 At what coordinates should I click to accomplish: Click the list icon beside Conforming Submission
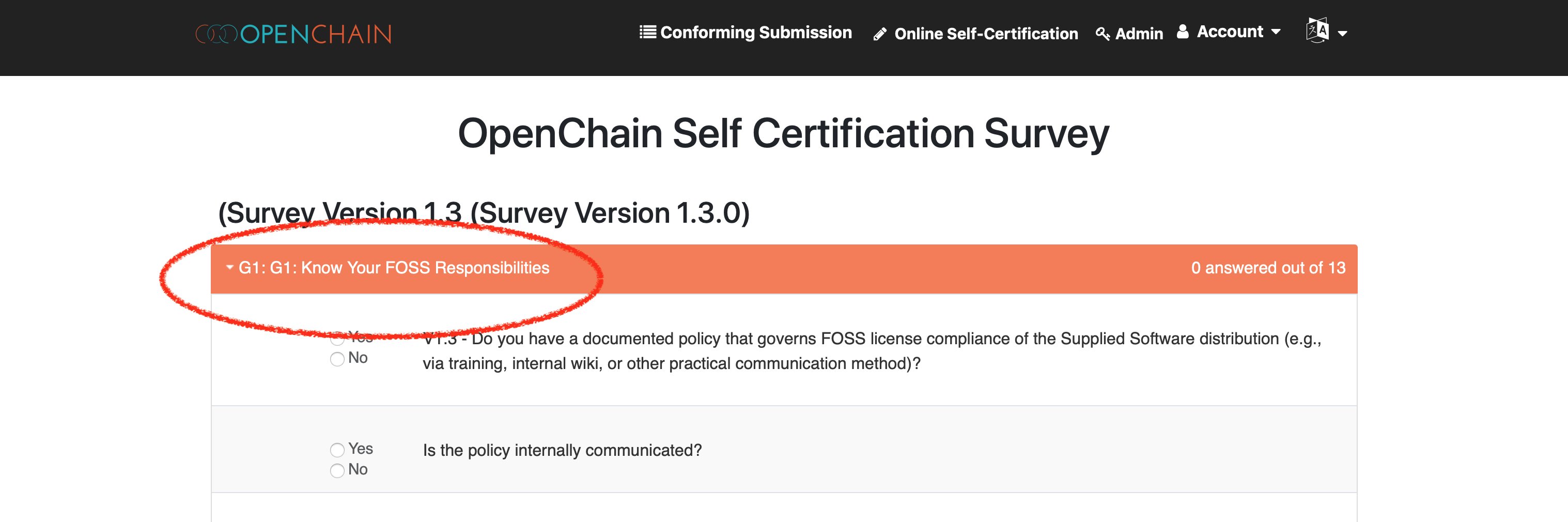[x=648, y=32]
